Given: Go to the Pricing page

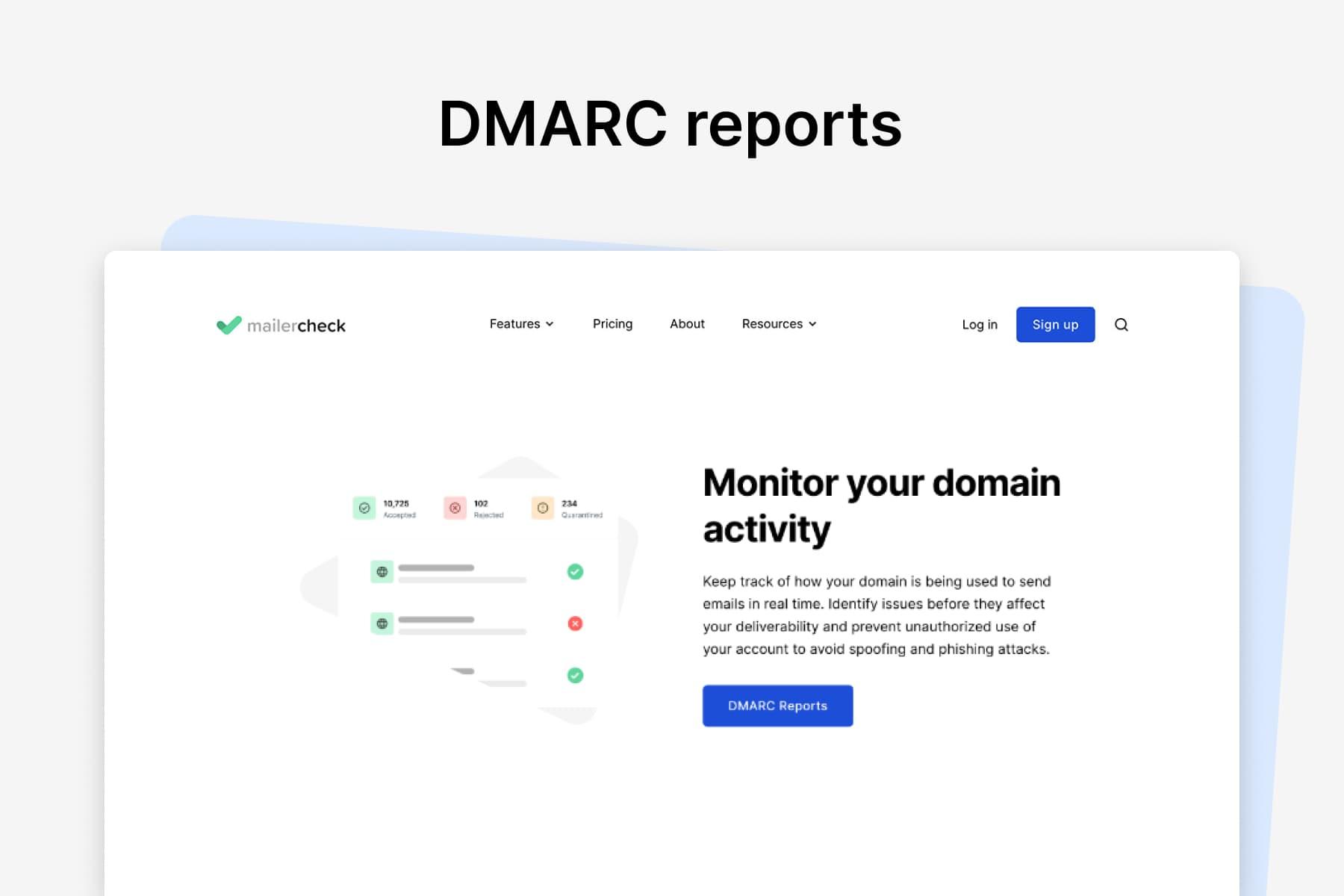Looking at the screenshot, I should 612,324.
